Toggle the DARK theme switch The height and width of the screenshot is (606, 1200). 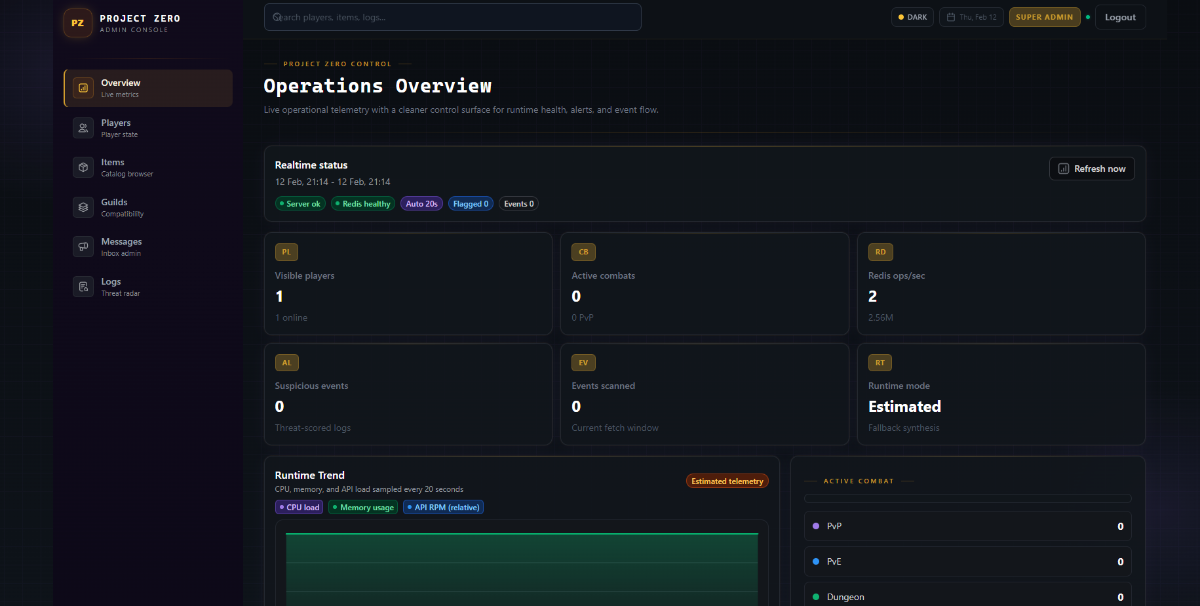912,17
